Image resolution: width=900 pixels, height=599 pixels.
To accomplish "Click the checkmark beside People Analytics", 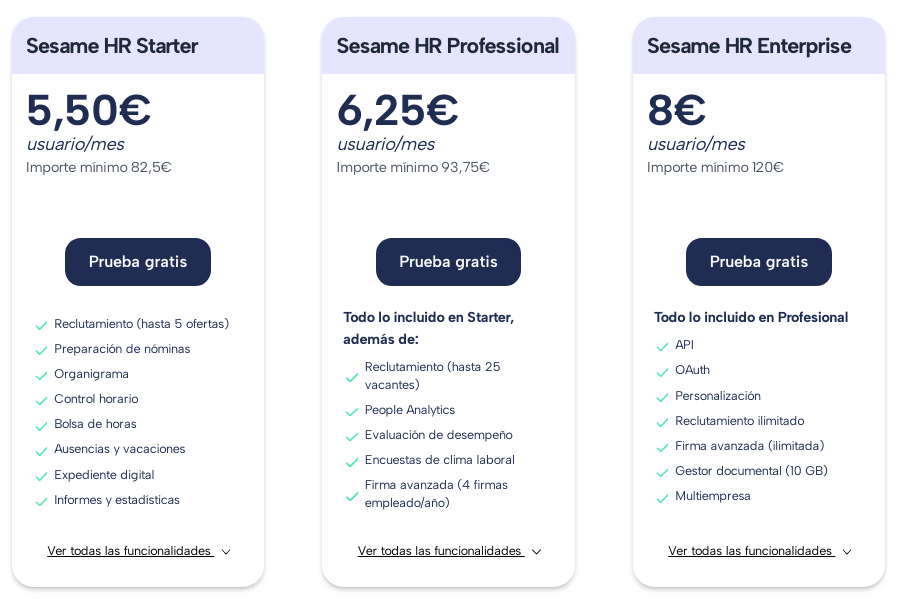I will (352, 410).
